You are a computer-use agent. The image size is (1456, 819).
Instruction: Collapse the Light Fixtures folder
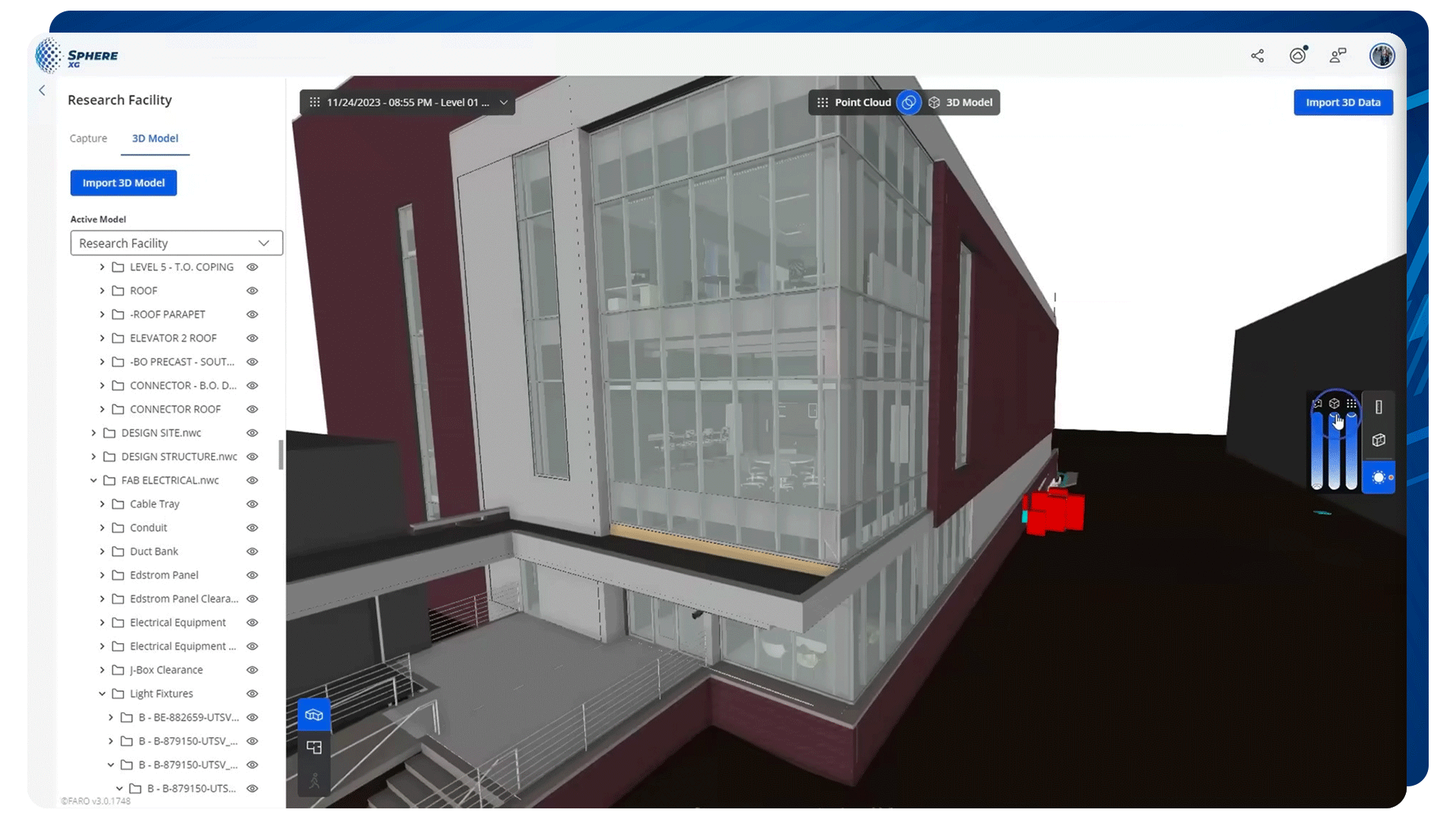102,694
